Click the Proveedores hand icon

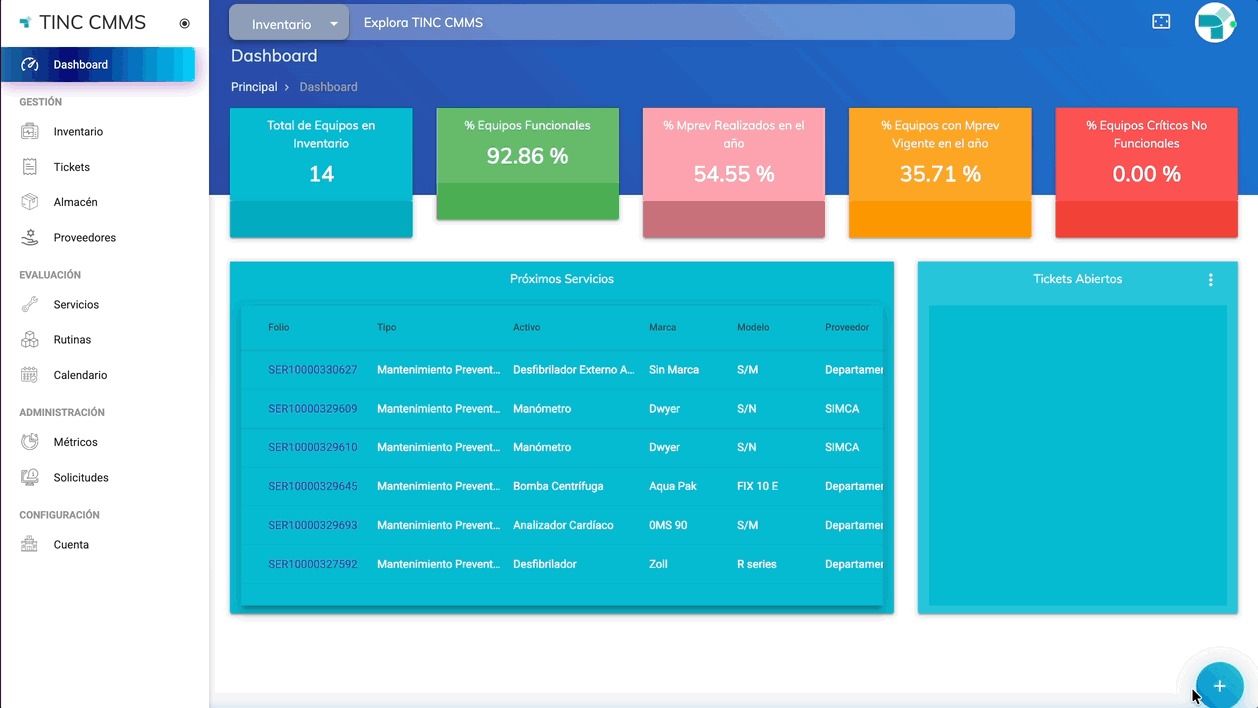coord(30,238)
